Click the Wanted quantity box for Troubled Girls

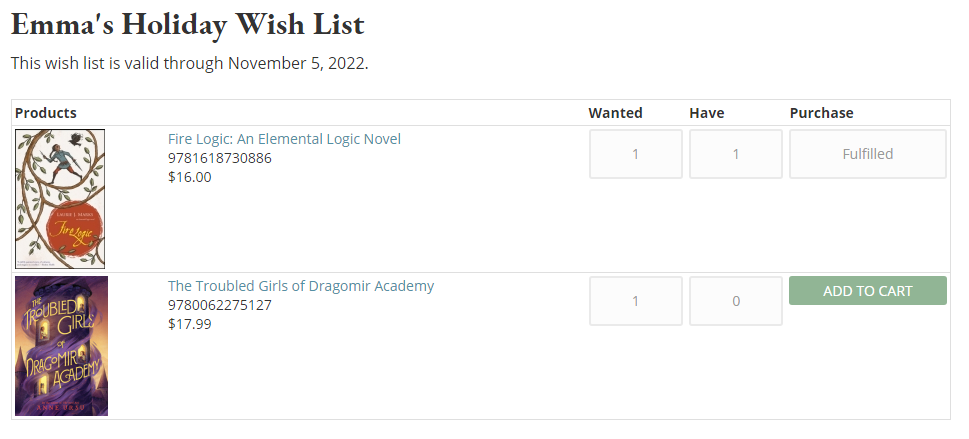point(635,301)
